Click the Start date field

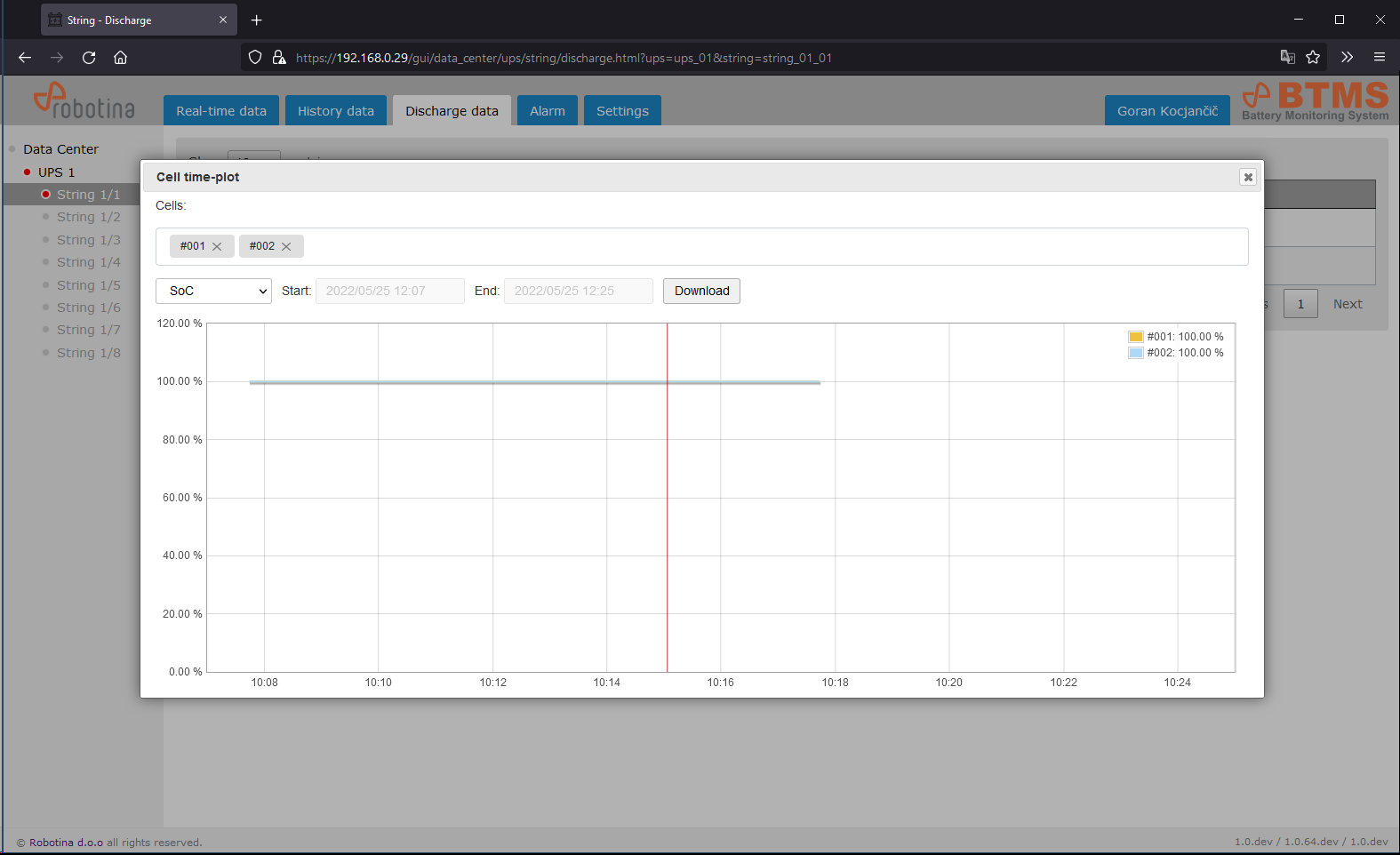(x=390, y=291)
